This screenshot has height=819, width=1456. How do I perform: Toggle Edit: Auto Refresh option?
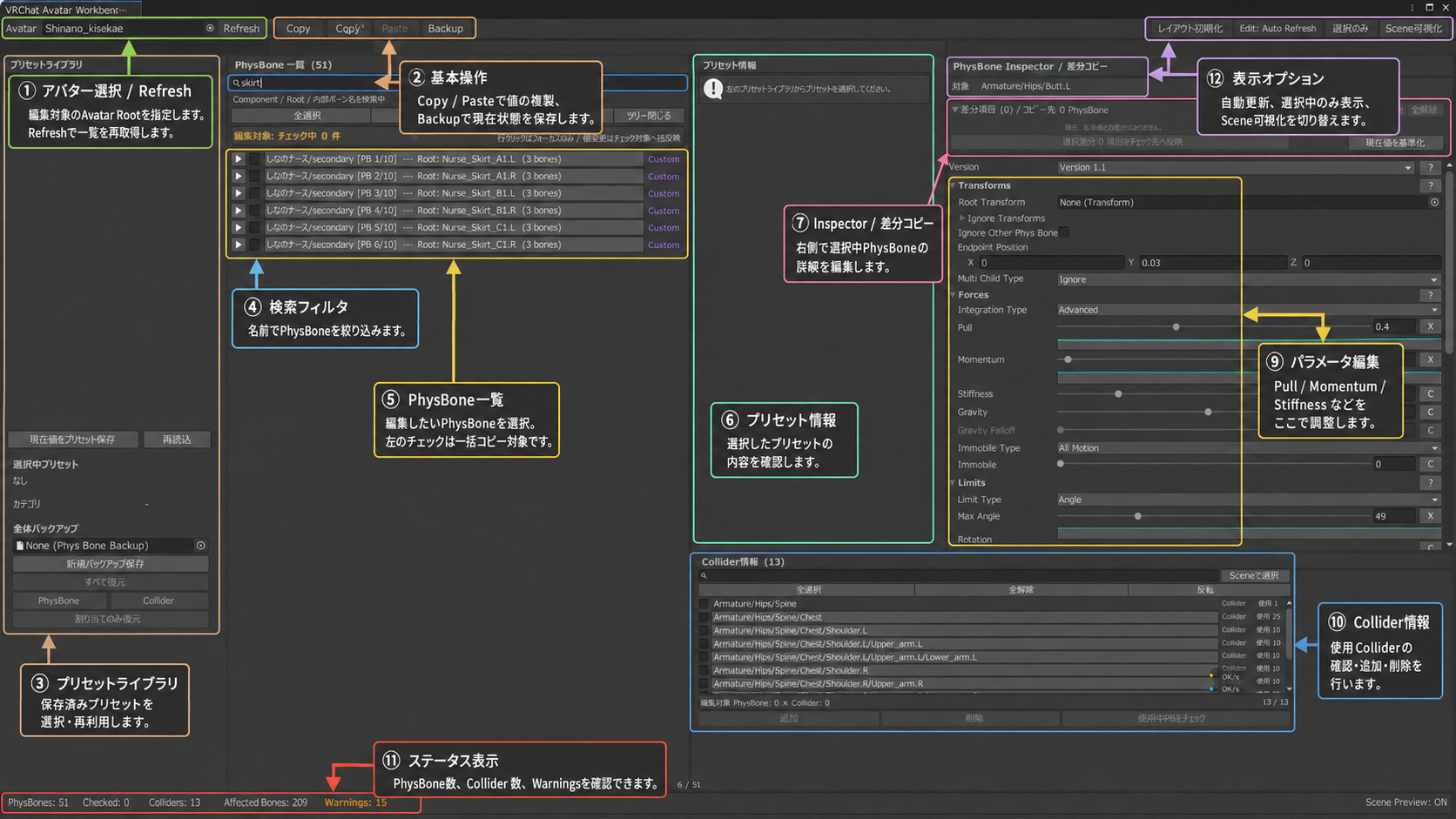click(x=1277, y=29)
